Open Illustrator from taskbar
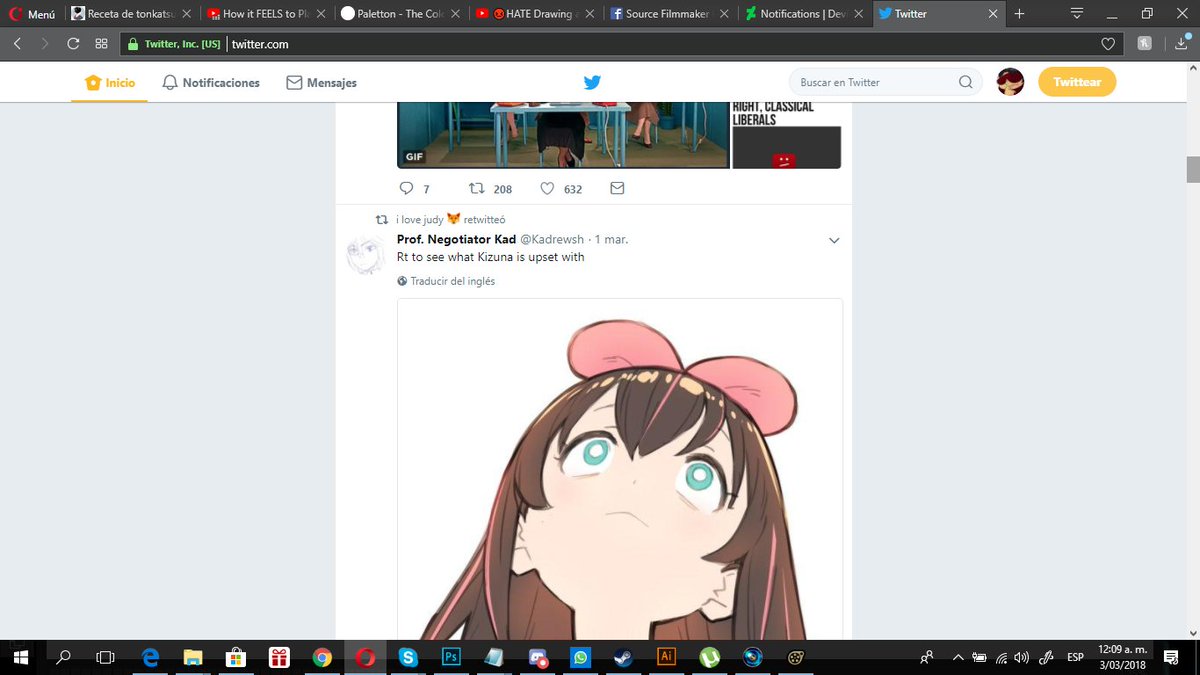This screenshot has height=675, width=1200. pos(666,657)
